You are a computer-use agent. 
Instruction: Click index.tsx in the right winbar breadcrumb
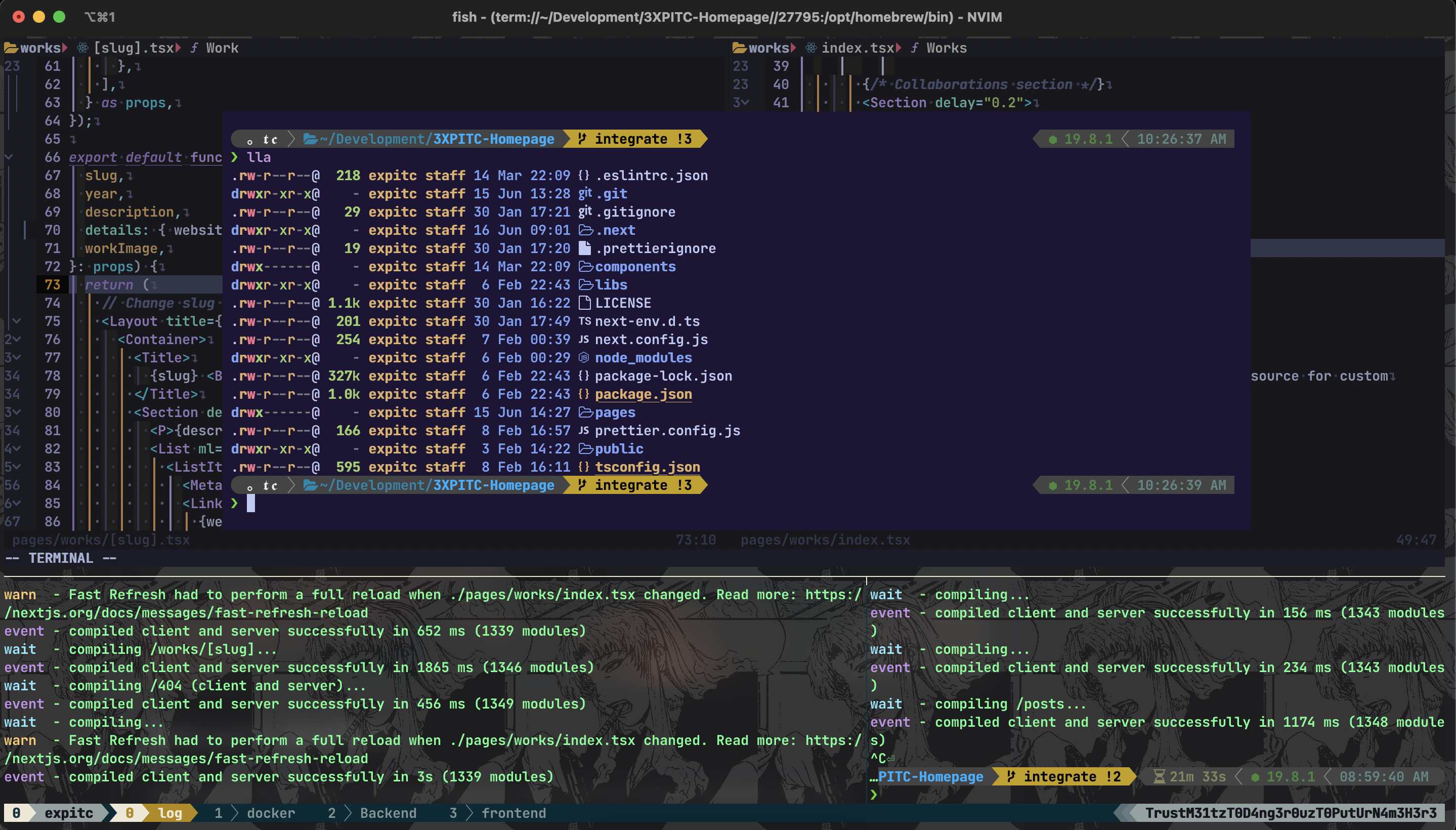pyautogui.click(x=858, y=48)
